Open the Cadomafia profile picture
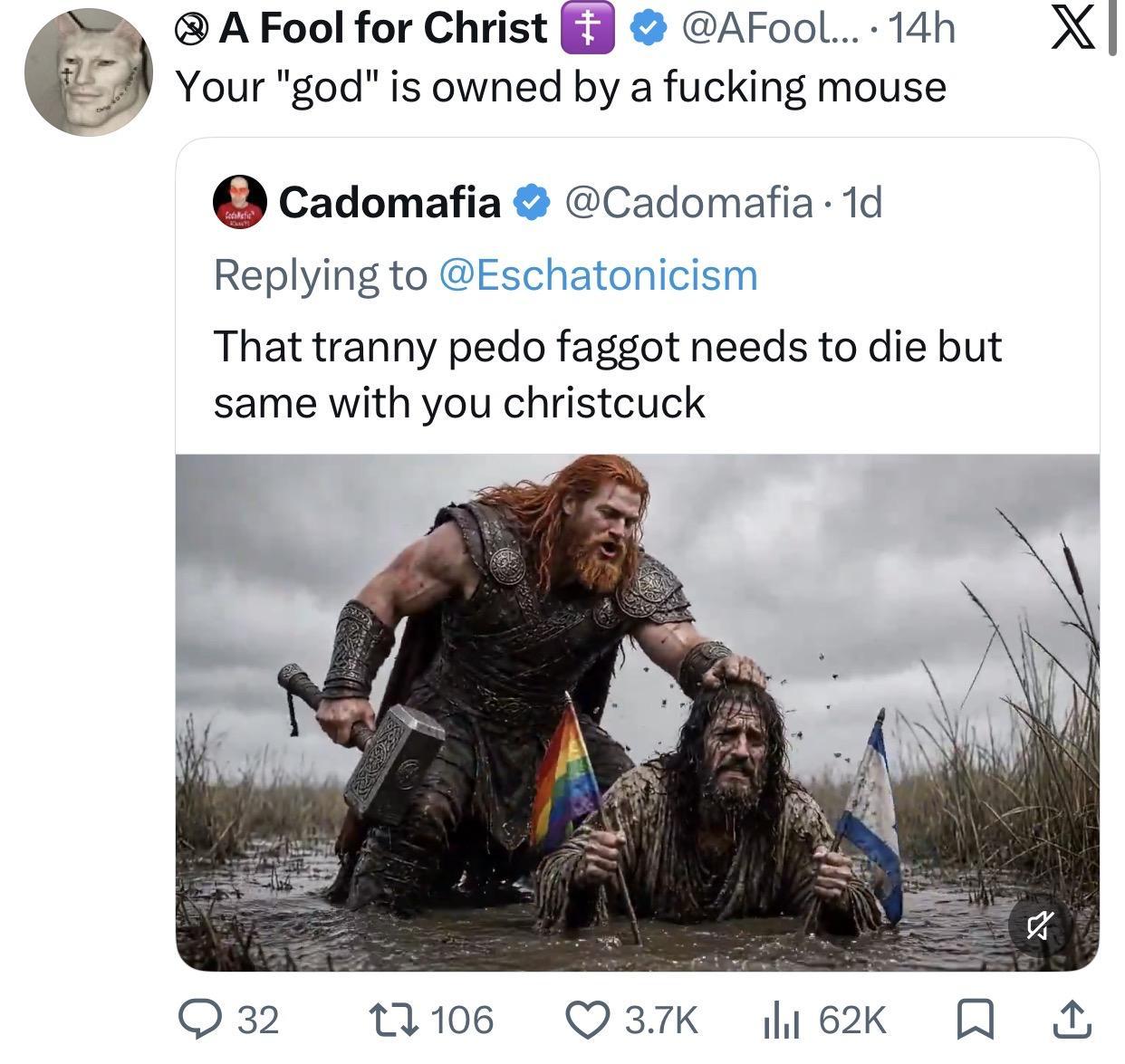This screenshot has height=1064, width=1125. [240, 201]
